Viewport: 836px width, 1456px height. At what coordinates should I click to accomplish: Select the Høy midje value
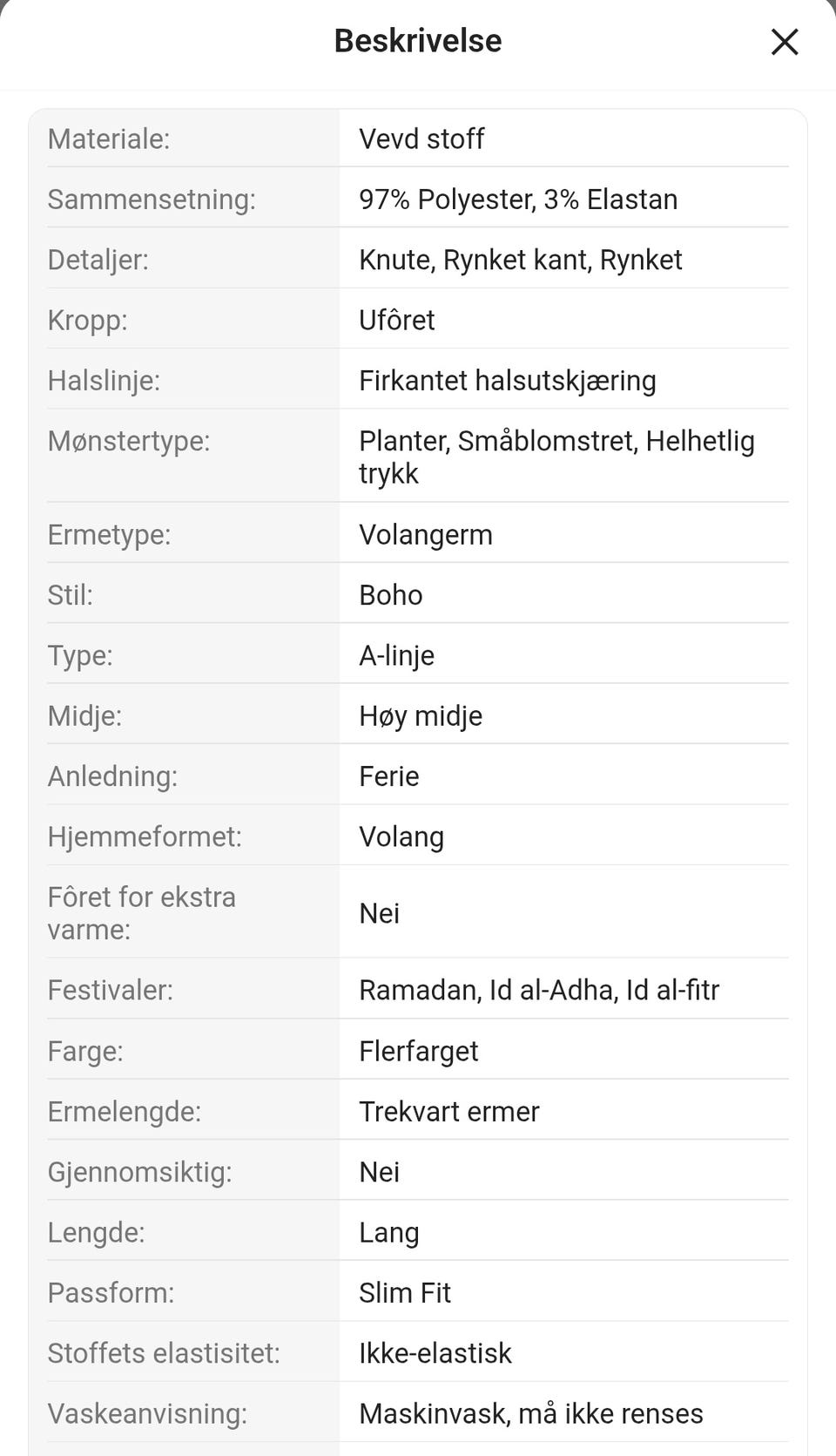[421, 716]
